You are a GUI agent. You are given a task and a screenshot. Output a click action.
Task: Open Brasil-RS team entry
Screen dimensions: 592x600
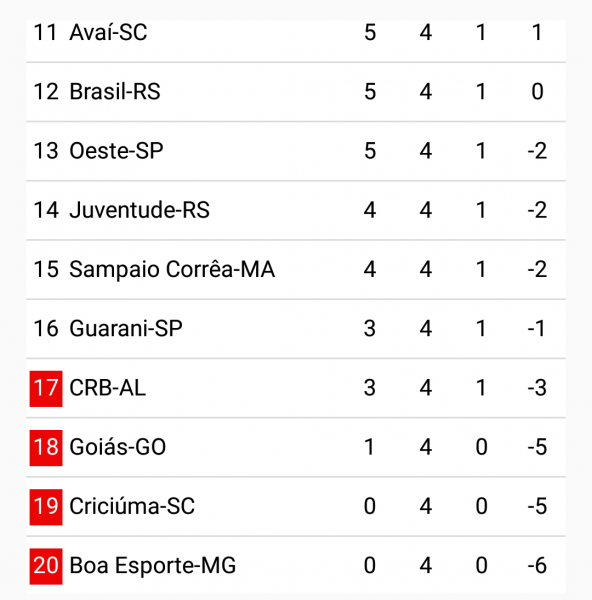pos(296,92)
